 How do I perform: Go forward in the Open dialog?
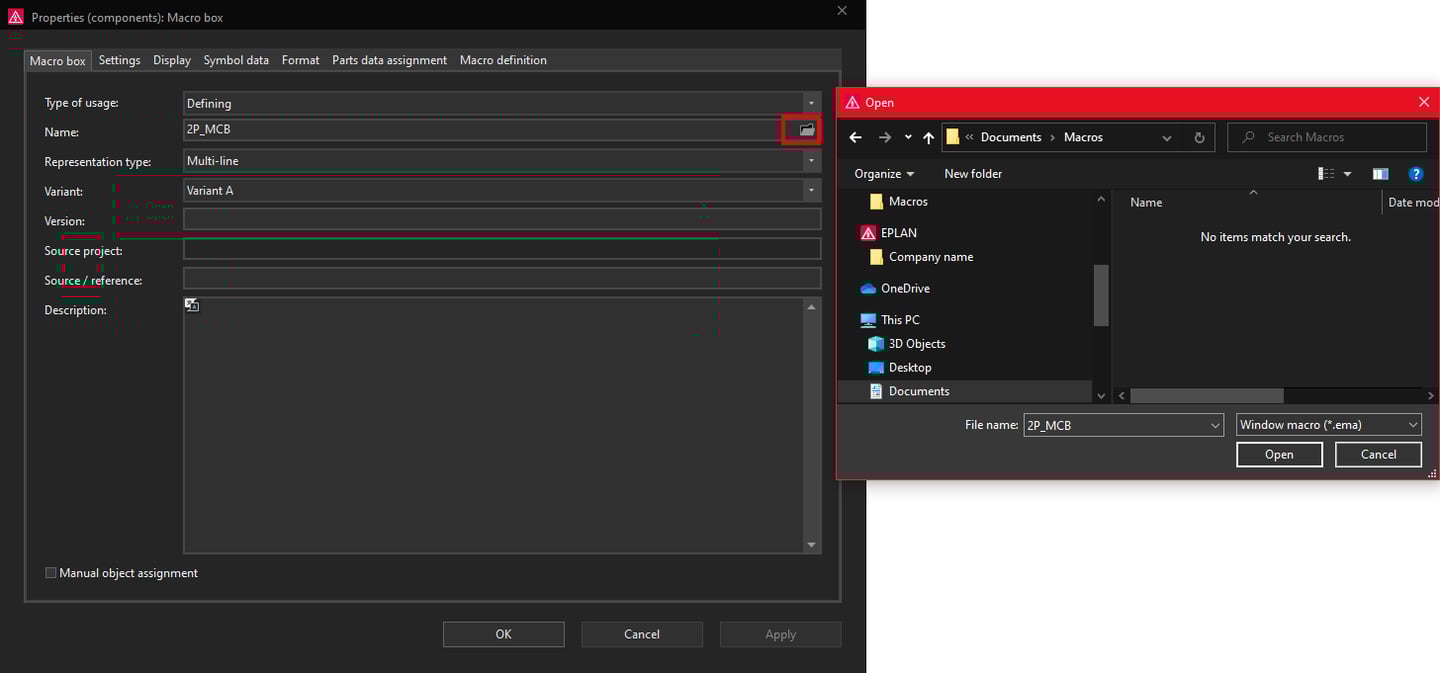884,137
